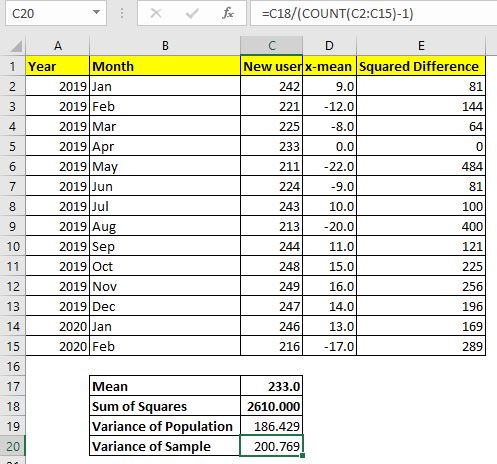Click inside the formula bar text

(x=337, y=13)
